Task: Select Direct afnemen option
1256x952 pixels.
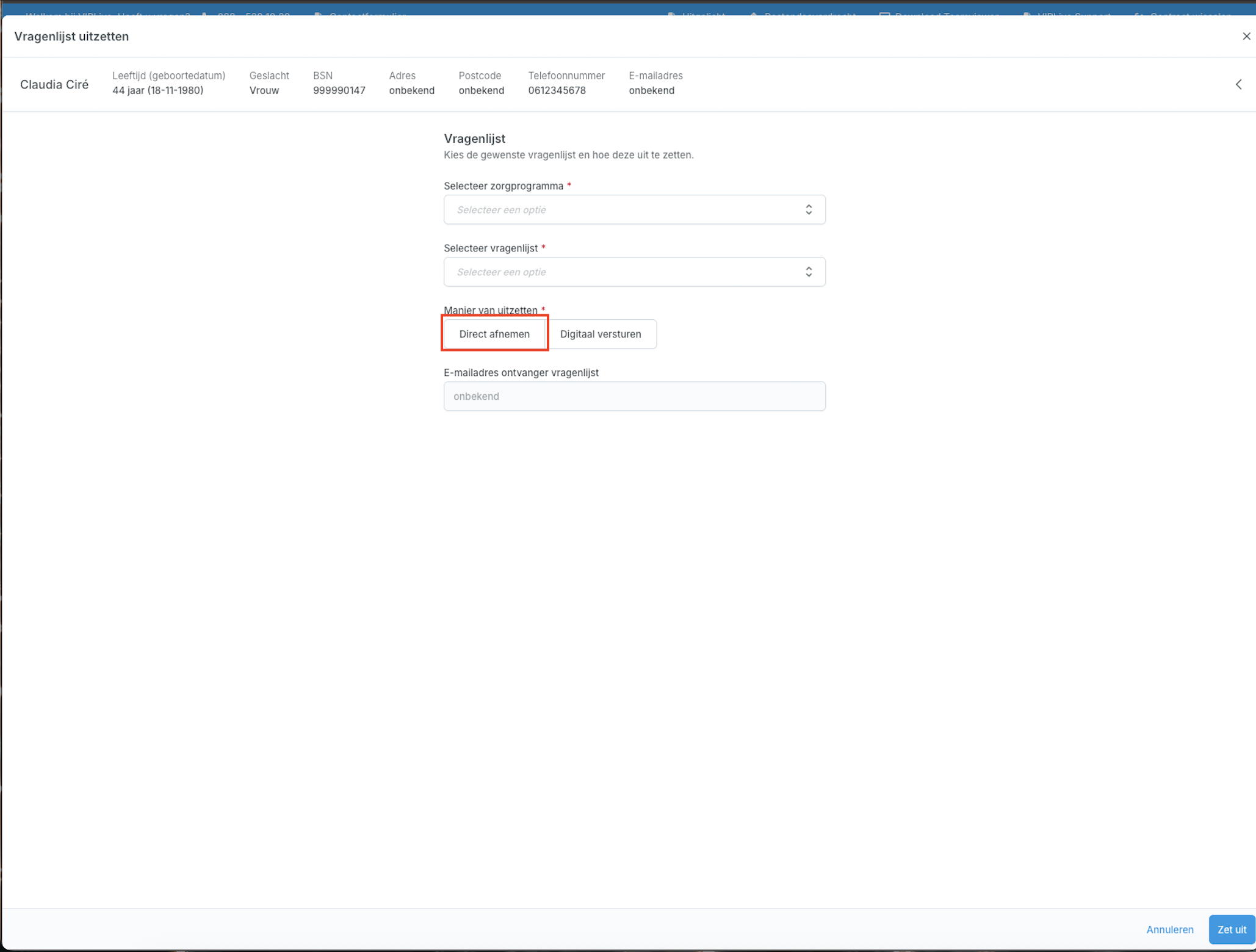Action: (x=494, y=334)
